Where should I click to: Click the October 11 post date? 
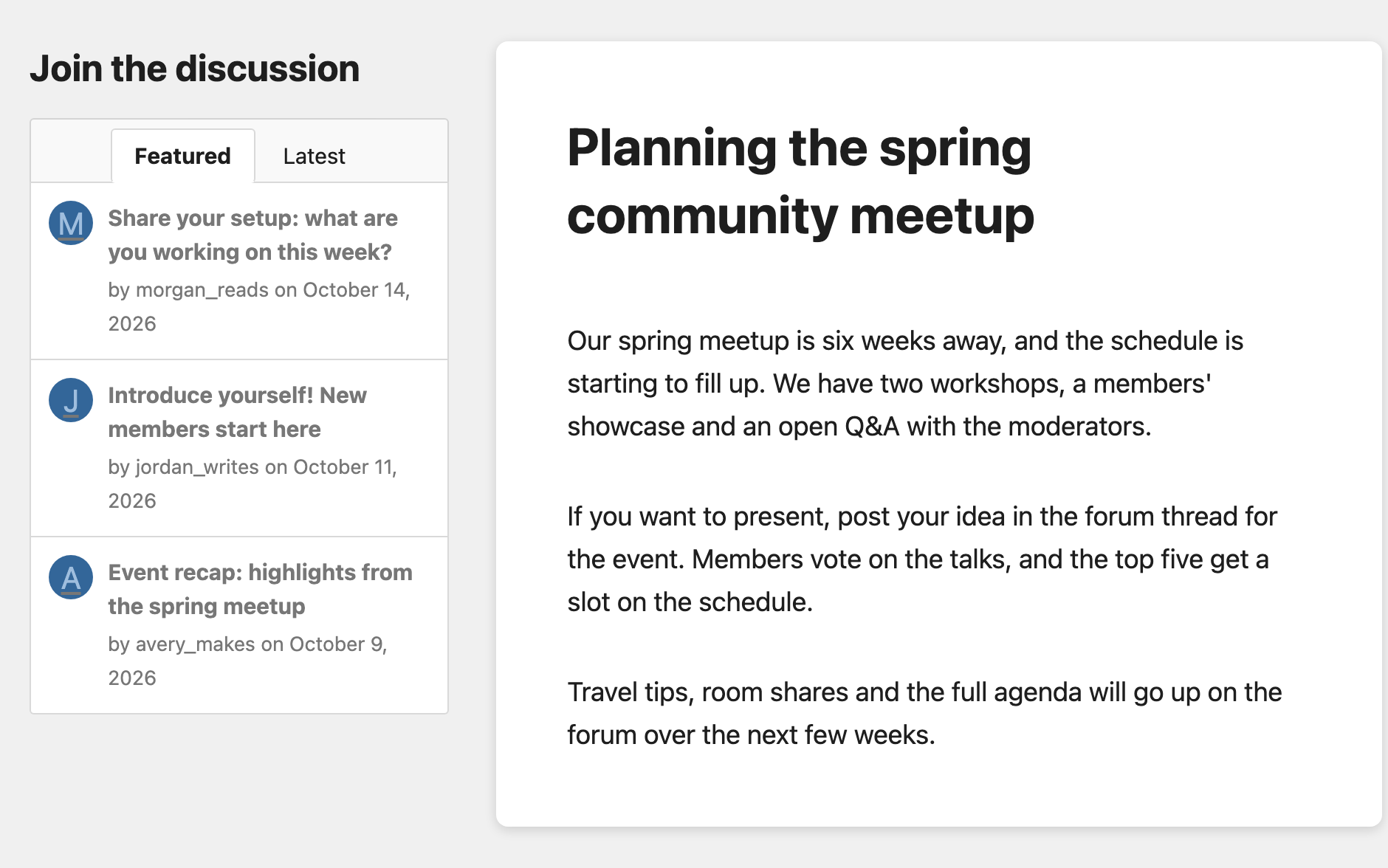(x=252, y=483)
